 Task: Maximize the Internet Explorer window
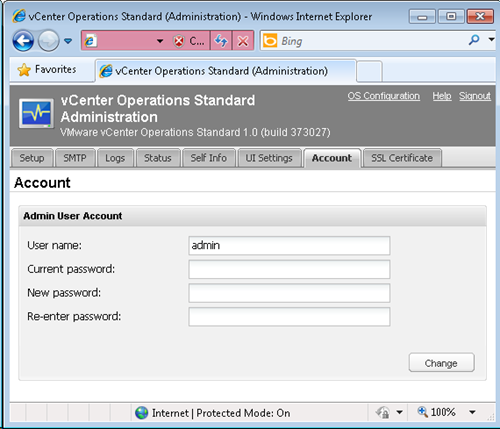point(451,16)
